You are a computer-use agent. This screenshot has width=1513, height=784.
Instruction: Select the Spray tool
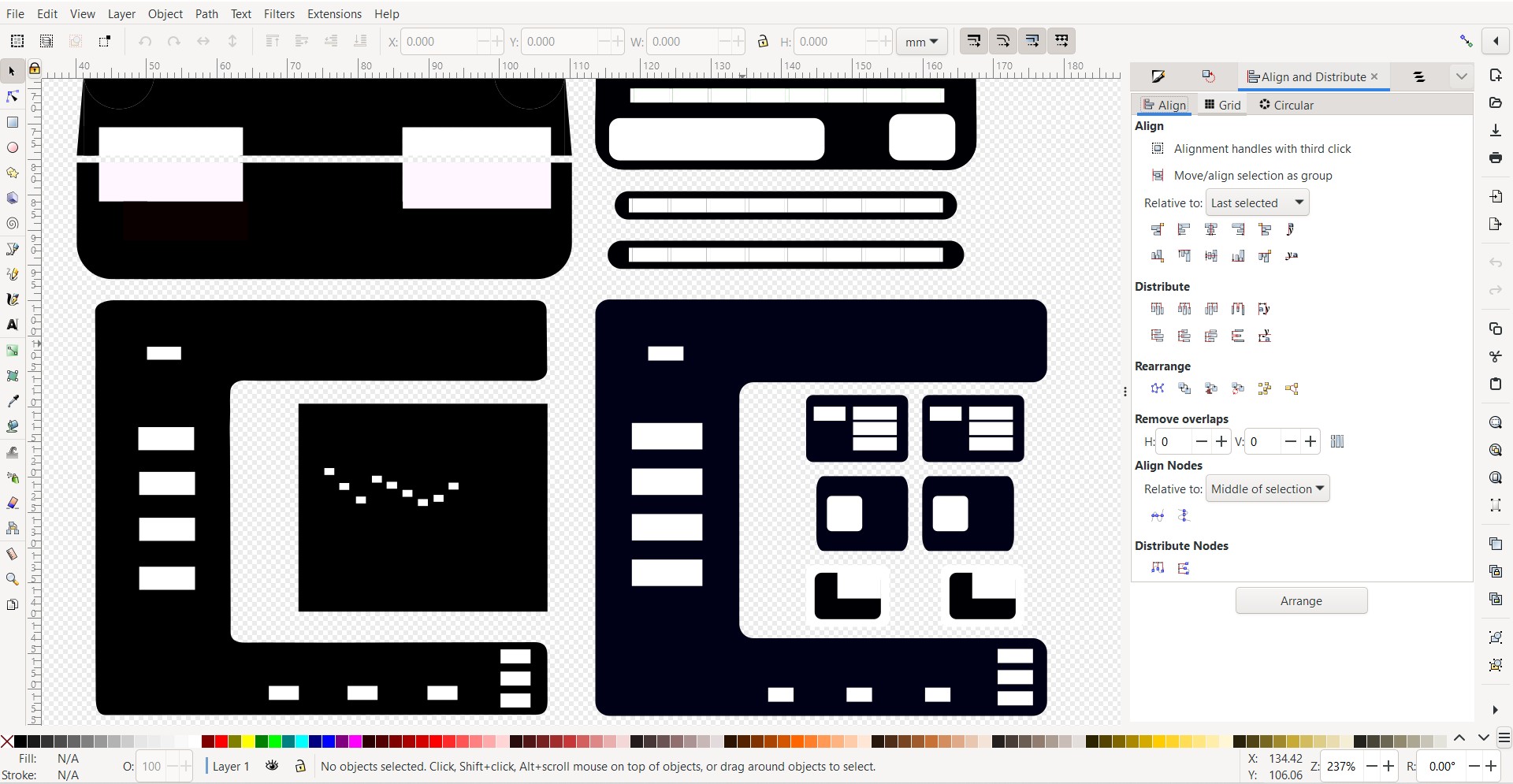pos(12,477)
